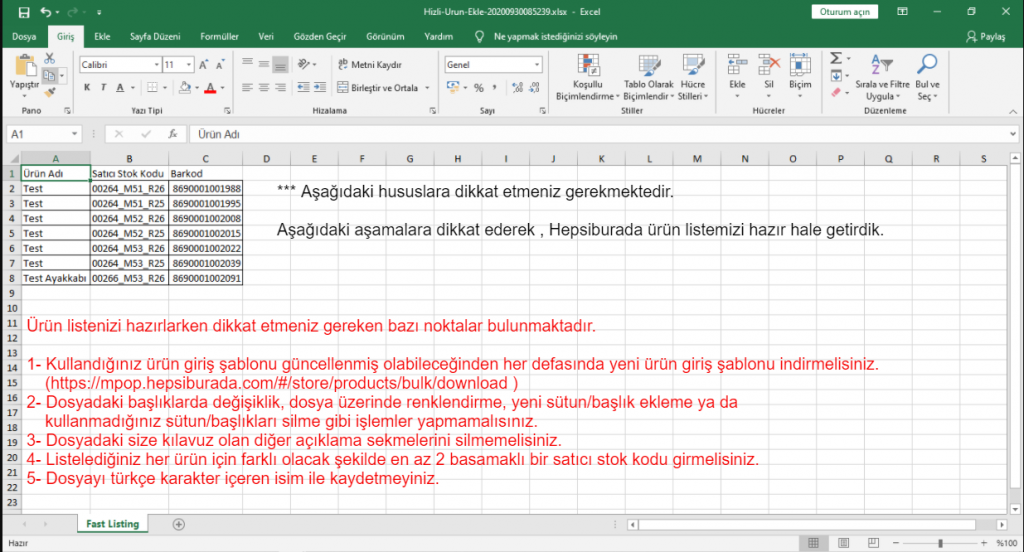Select the Fast Listing sheet tab
The height and width of the screenshot is (552, 1024).
coord(112,524)
